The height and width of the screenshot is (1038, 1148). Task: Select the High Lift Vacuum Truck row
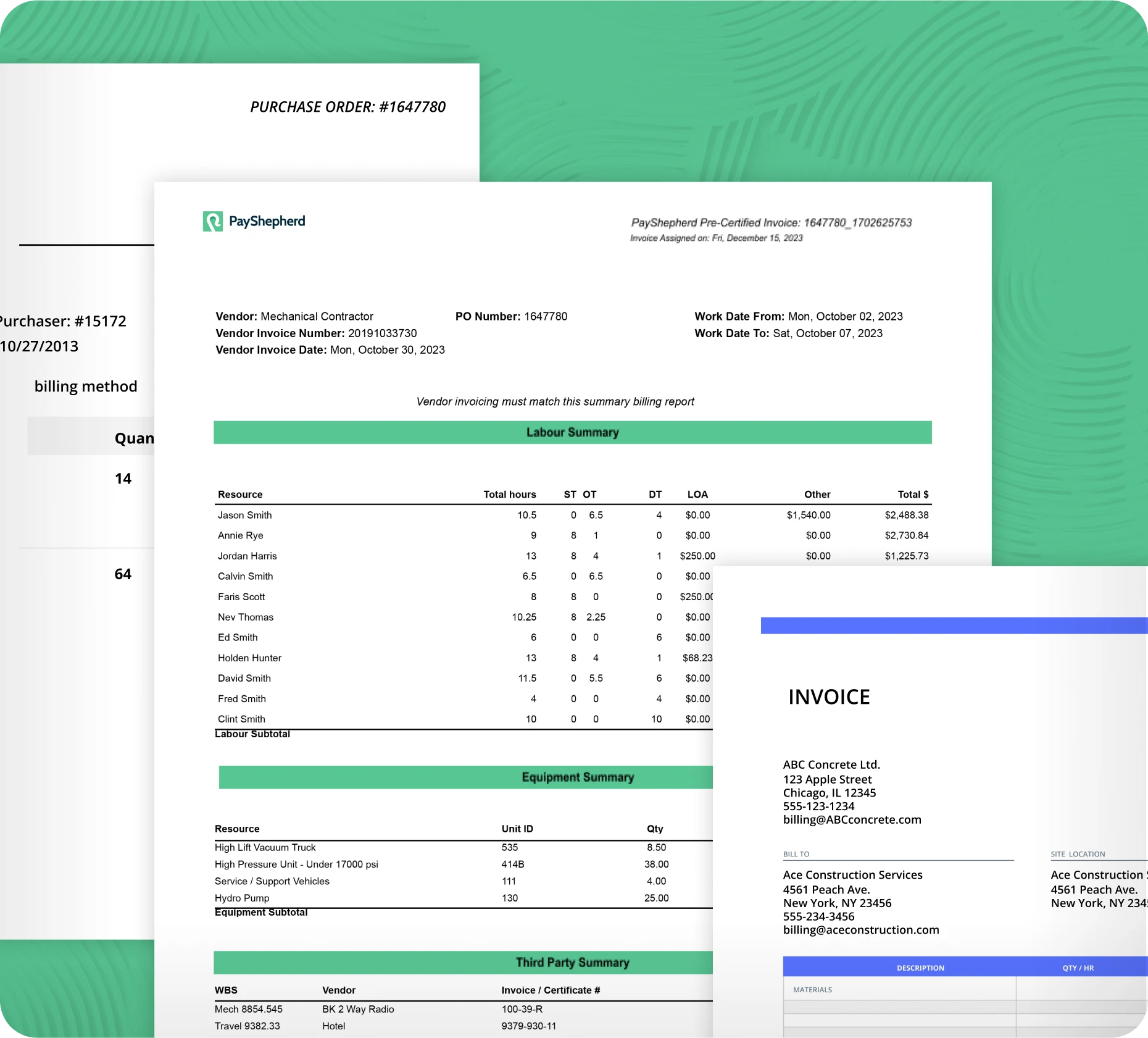click(265, 847)
